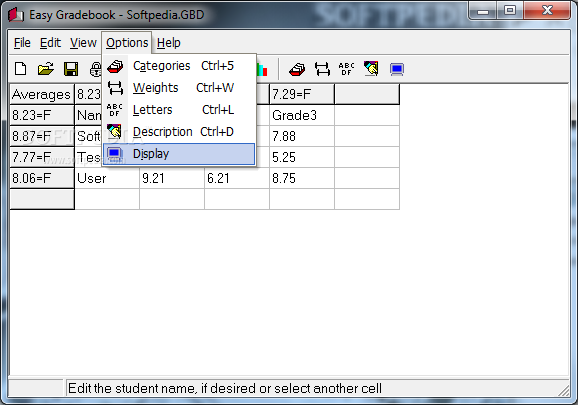Close the Options menu via its header
578x405 pixels.
[x=127, y=43]
